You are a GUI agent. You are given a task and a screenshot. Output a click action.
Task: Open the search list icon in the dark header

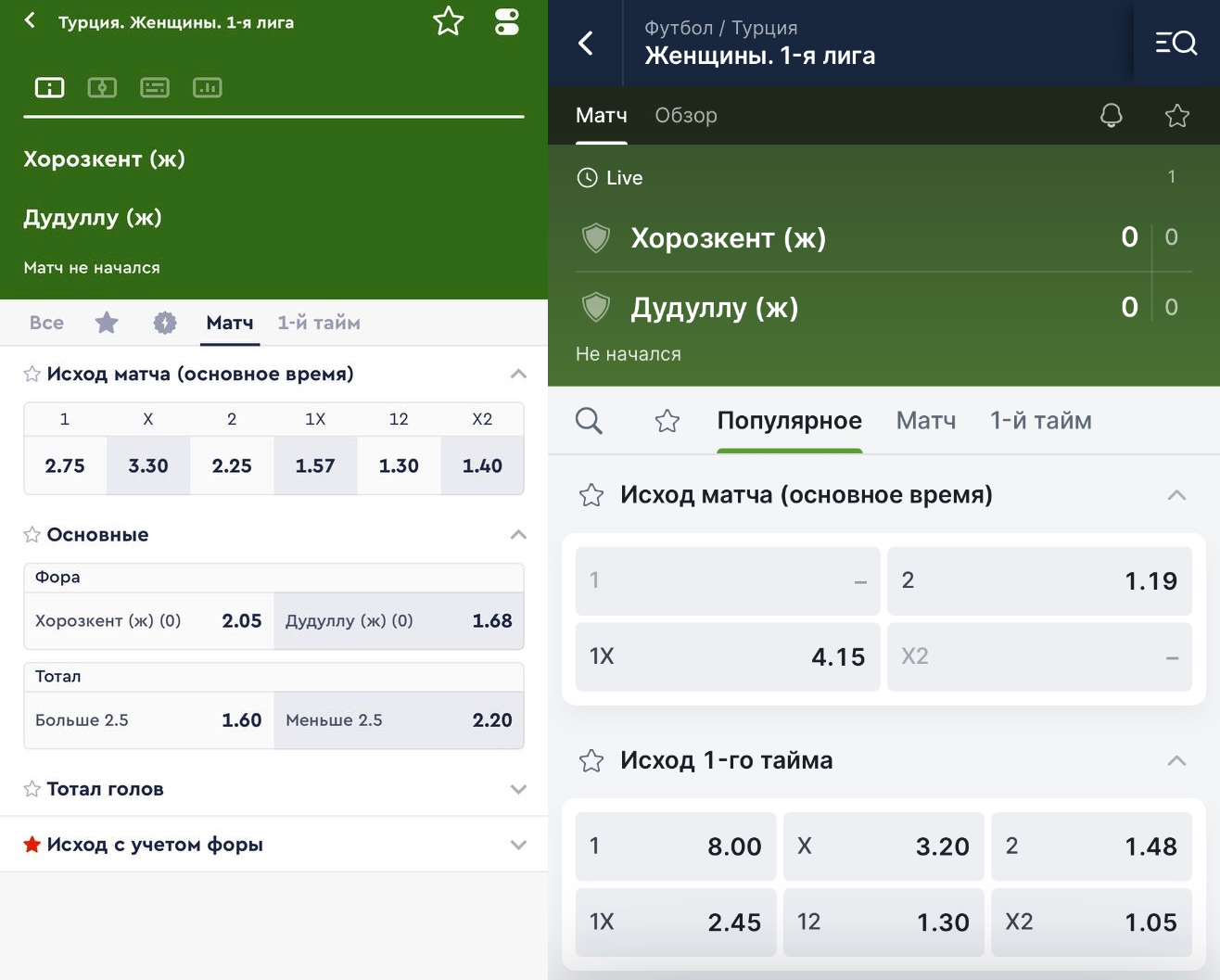tap(1176, 43)
